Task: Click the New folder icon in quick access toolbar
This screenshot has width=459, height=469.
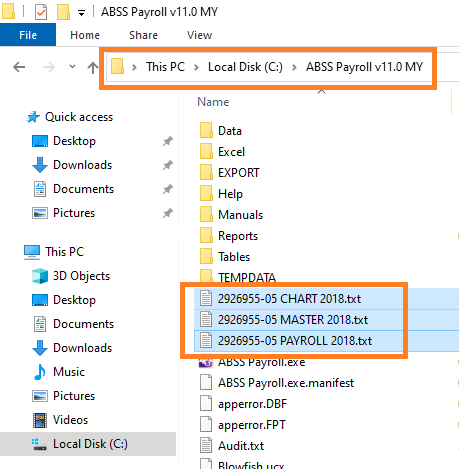Action: tap(63, 12)
